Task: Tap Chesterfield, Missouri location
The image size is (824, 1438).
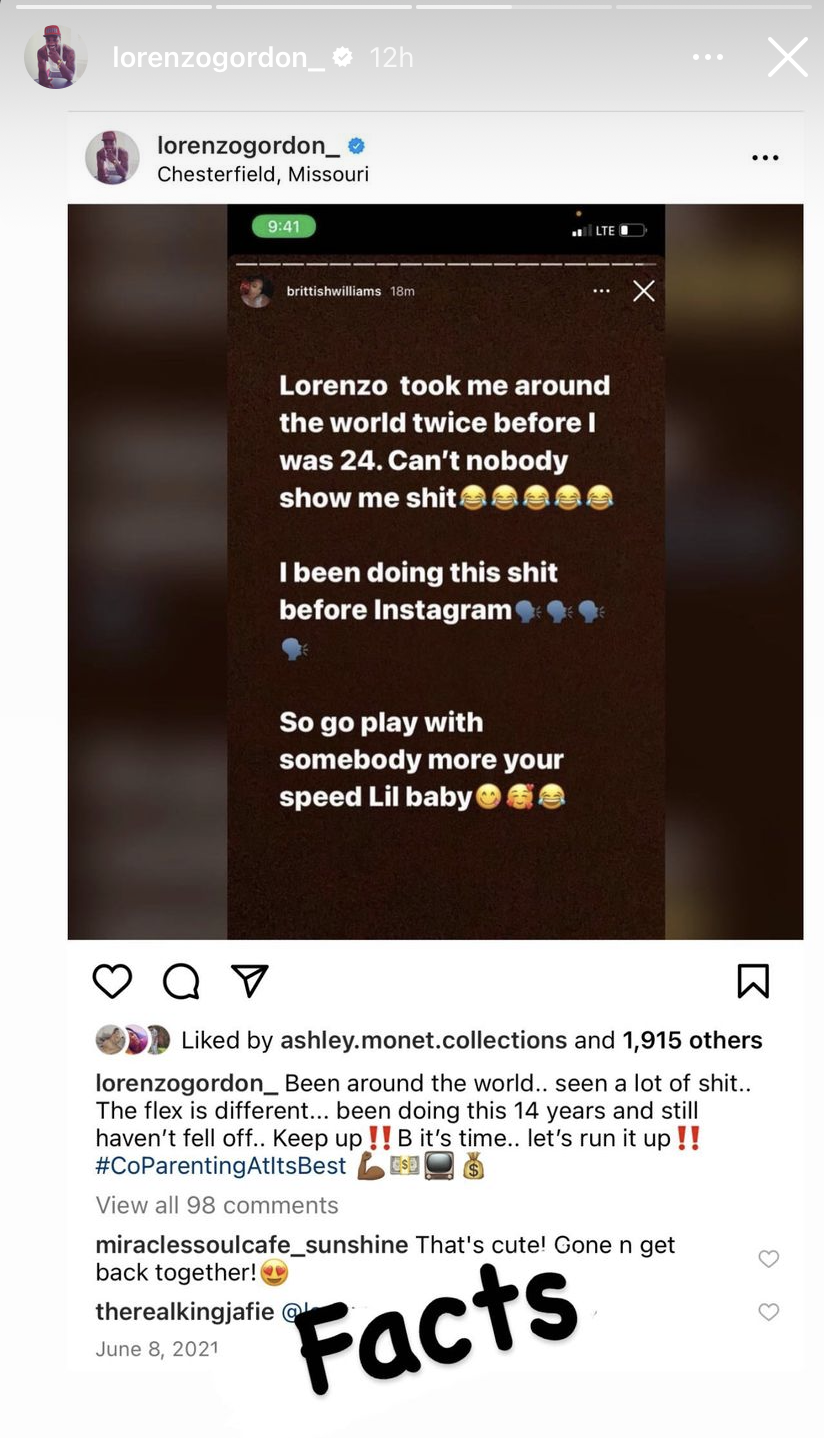Action: coord(263,174)
